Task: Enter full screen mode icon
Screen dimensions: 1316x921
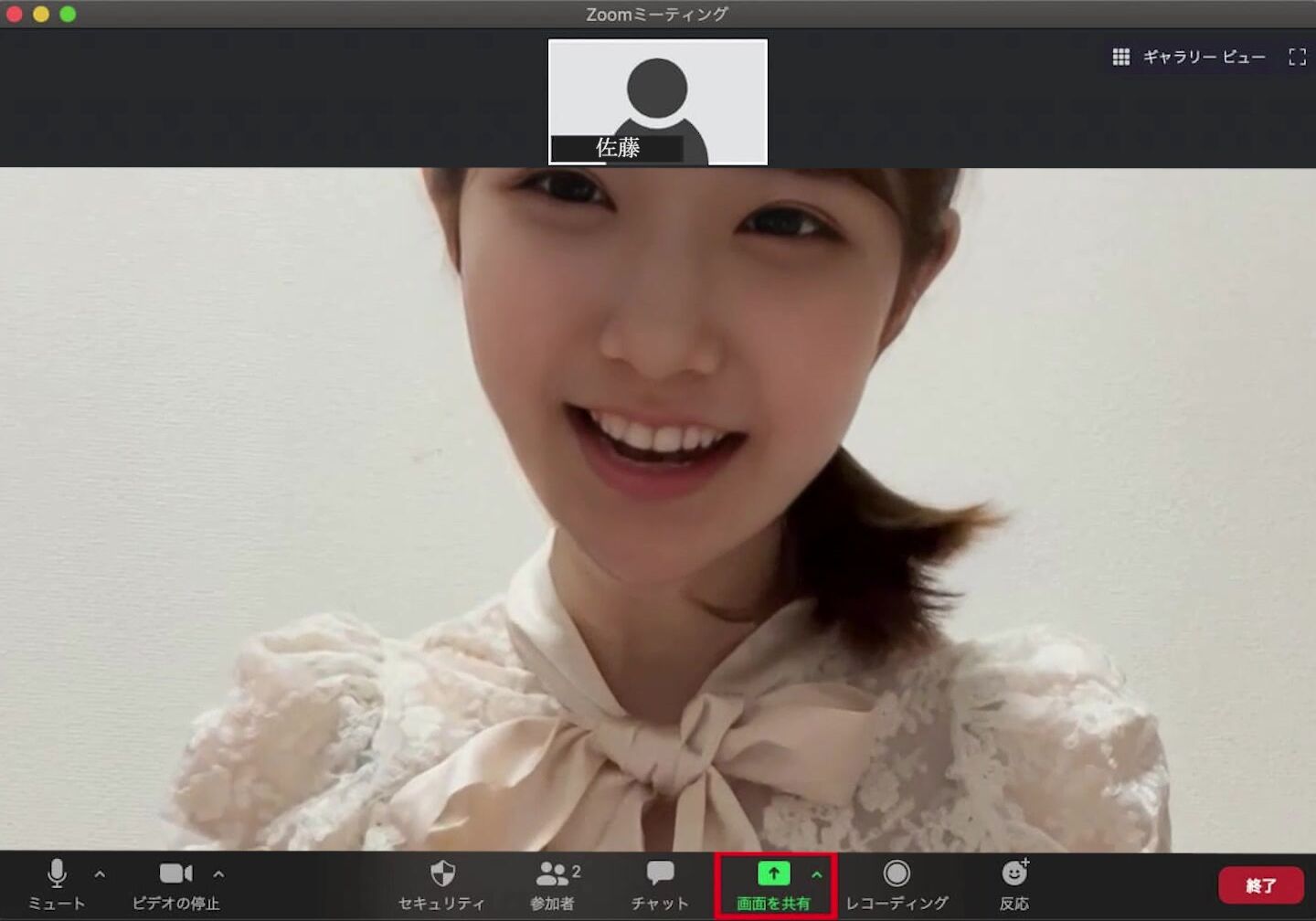Action: pyautogui.click(x=1297, y=58)
